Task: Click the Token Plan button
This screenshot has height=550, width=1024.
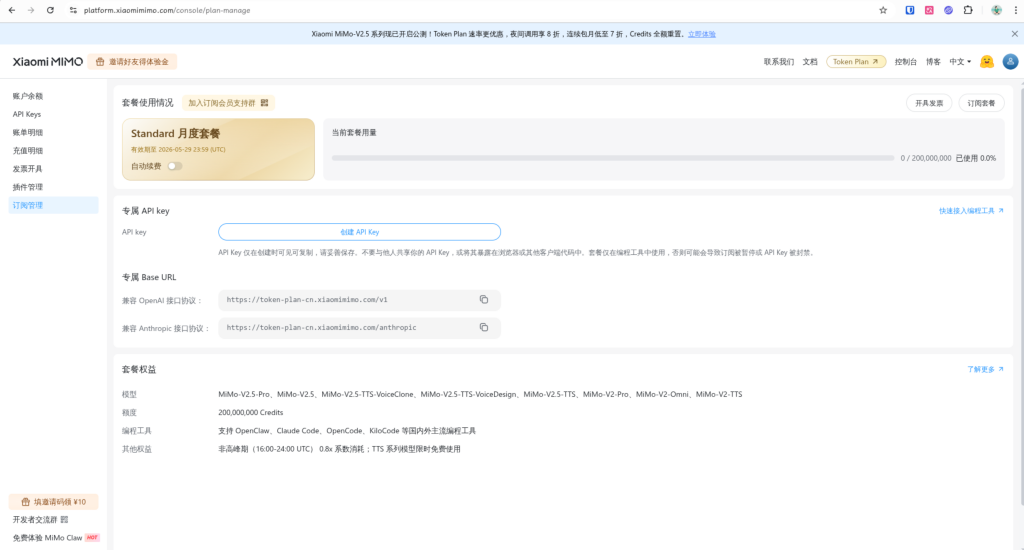Action: (x=856, y=61)
